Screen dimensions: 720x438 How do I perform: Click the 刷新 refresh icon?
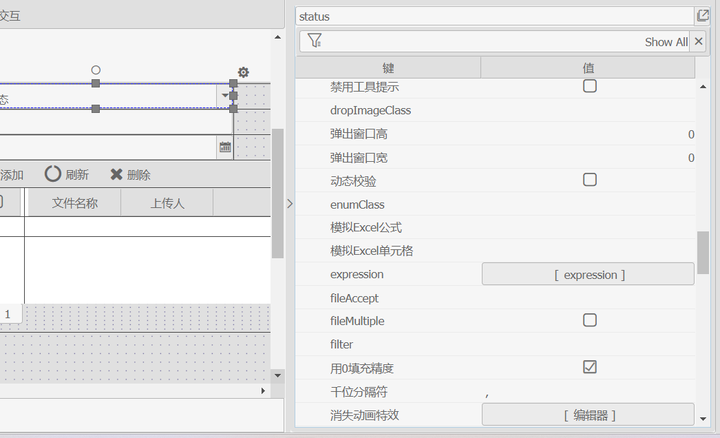[53, 174]
